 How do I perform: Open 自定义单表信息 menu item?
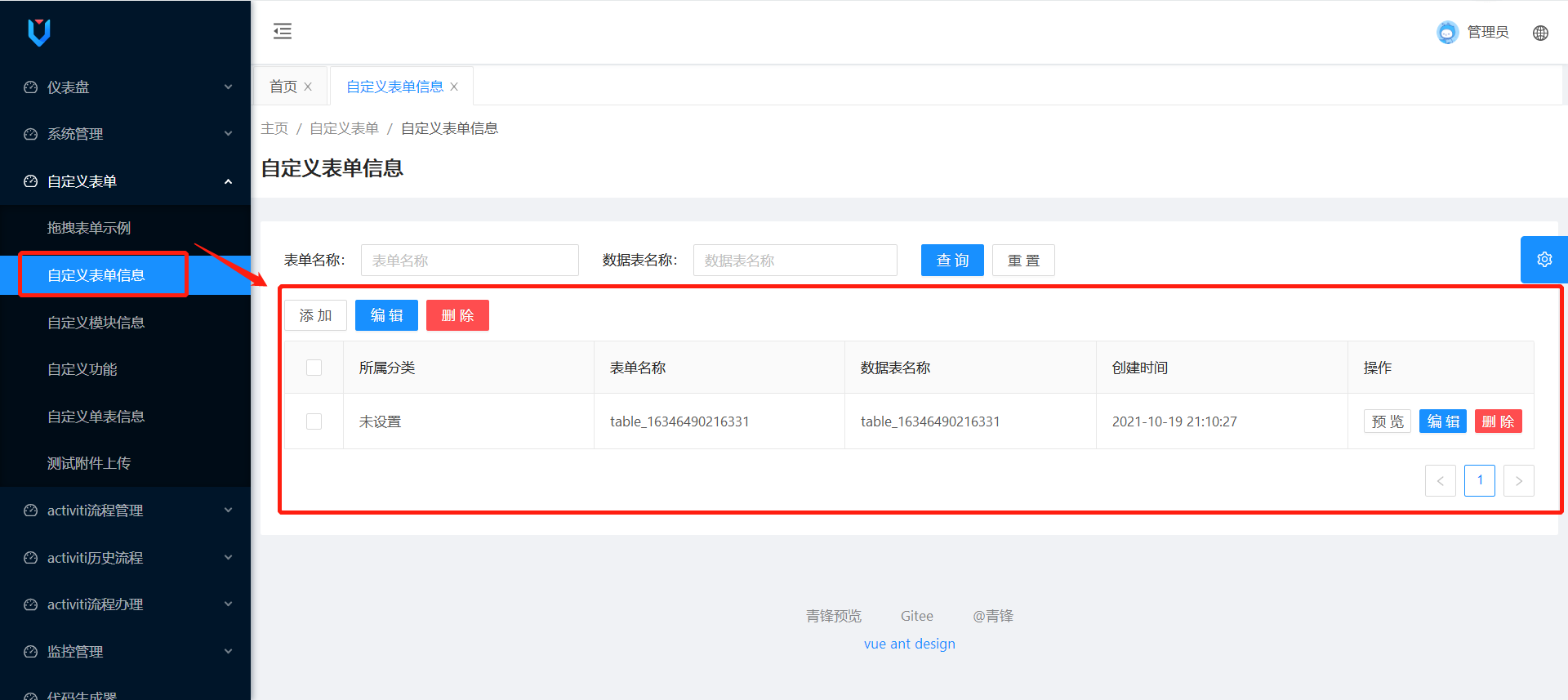click(125, 417)
